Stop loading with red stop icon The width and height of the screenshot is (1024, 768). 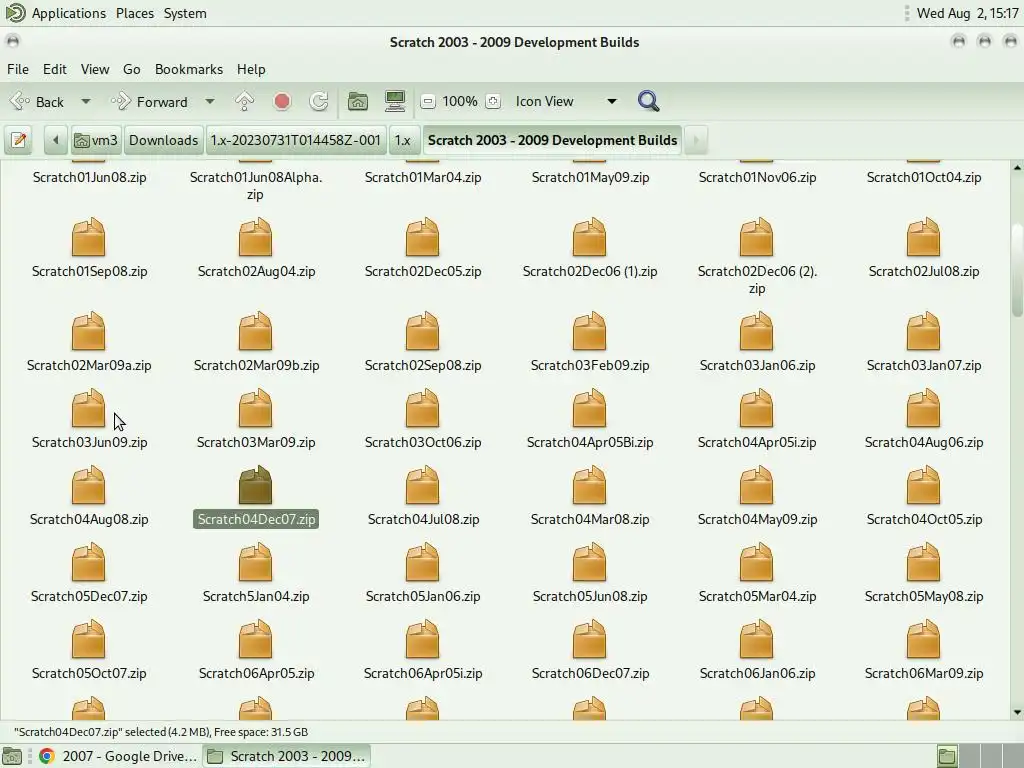coord(282,101)
